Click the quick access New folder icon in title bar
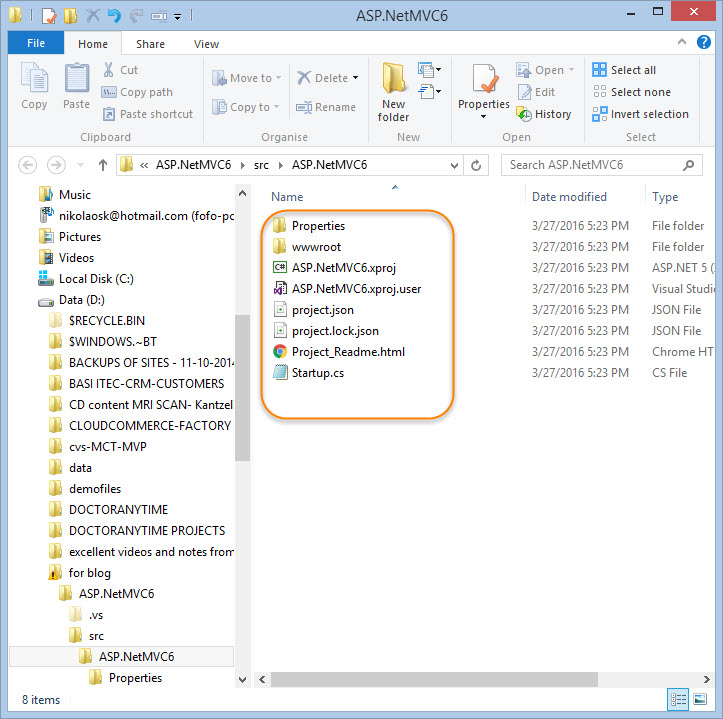 [71, 16]
